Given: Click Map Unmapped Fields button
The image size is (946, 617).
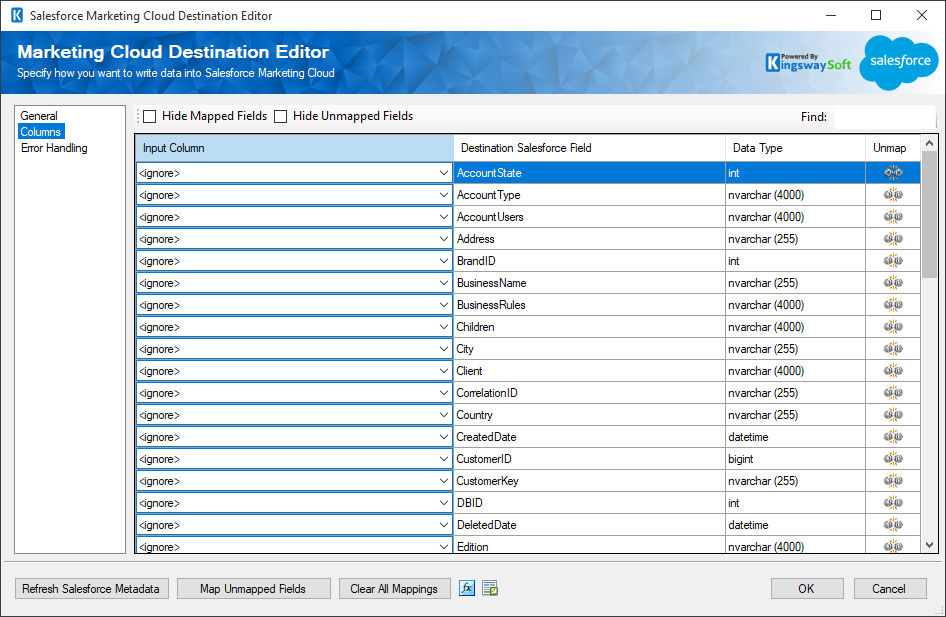Looking at the screenshot, I should pyautogui.click(x=253, y=589).
